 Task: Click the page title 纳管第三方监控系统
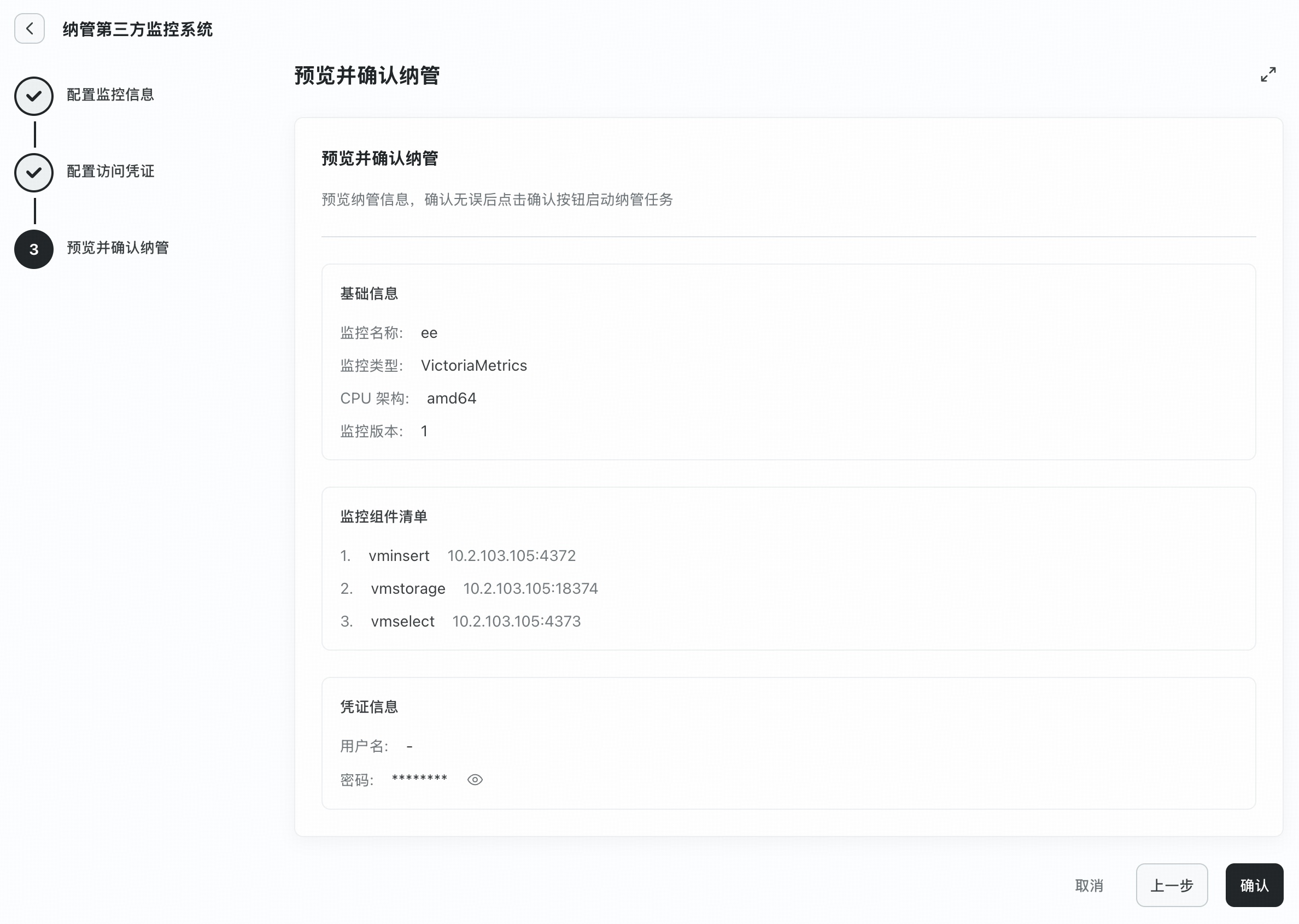pos(138,29)
